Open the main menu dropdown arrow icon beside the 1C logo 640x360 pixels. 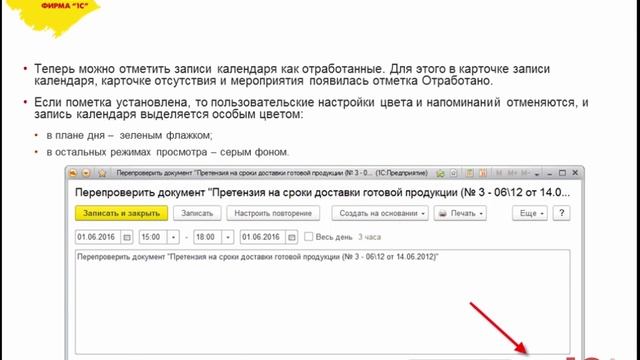(86, 173)
